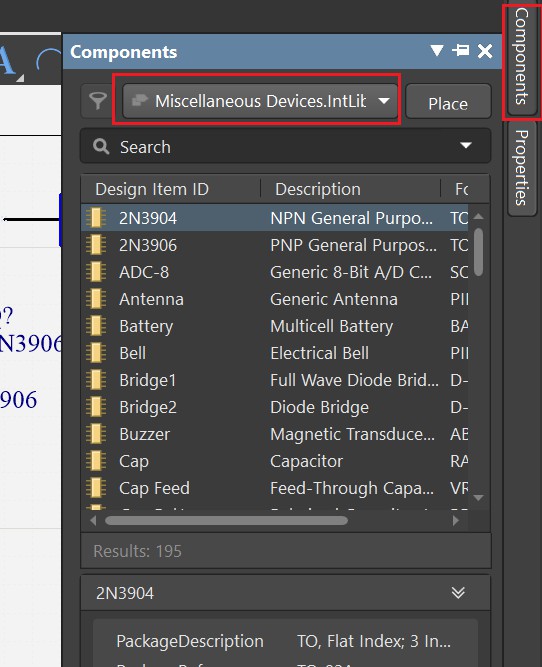Click the chip icon beside Antenna
This screenshot has height=667, width=542.
96,299
